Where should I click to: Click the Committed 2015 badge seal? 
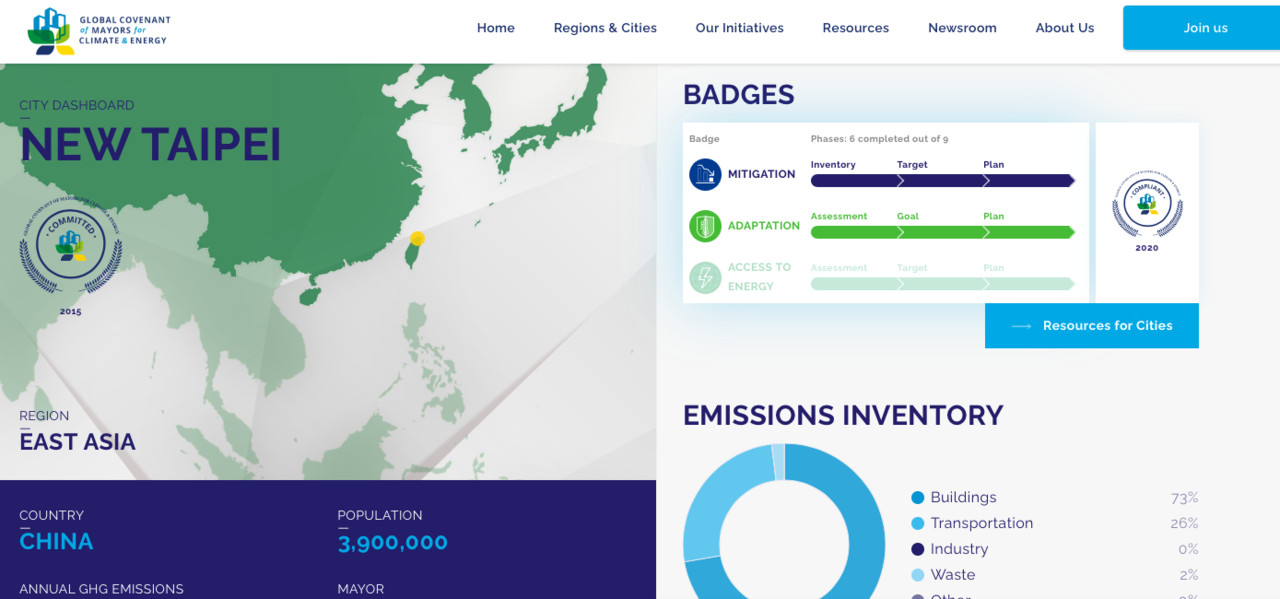(x=70, y=249)
